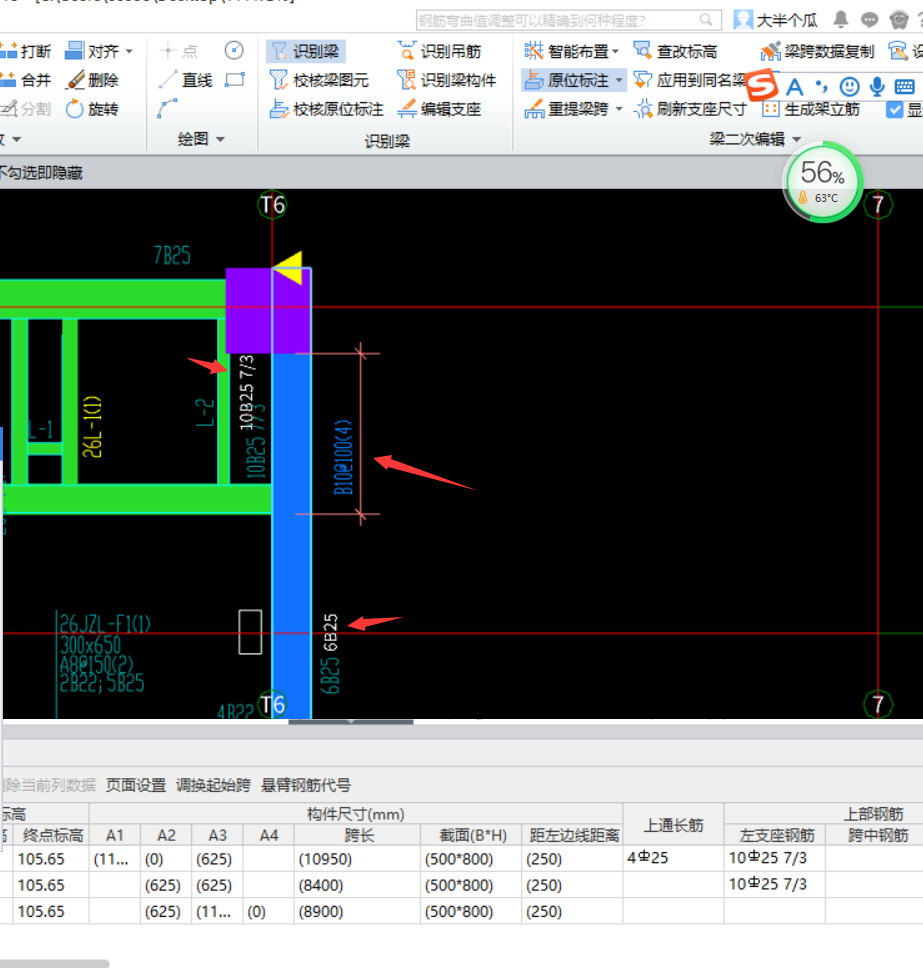Click the magnifier search icon
Image resolution: width=923 pixels, height=968 pixels.
click(x=706, y=20)
